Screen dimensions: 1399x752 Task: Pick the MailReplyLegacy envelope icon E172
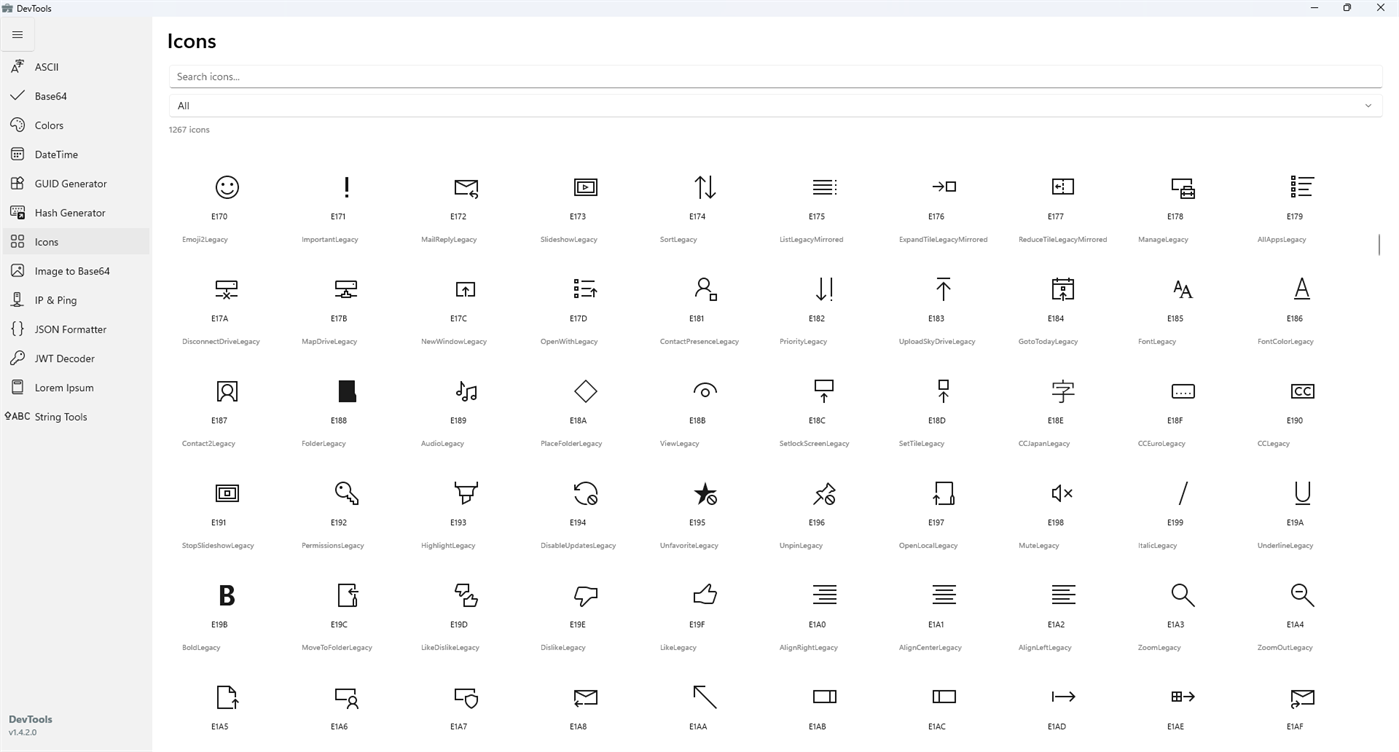tap(466, 187)
